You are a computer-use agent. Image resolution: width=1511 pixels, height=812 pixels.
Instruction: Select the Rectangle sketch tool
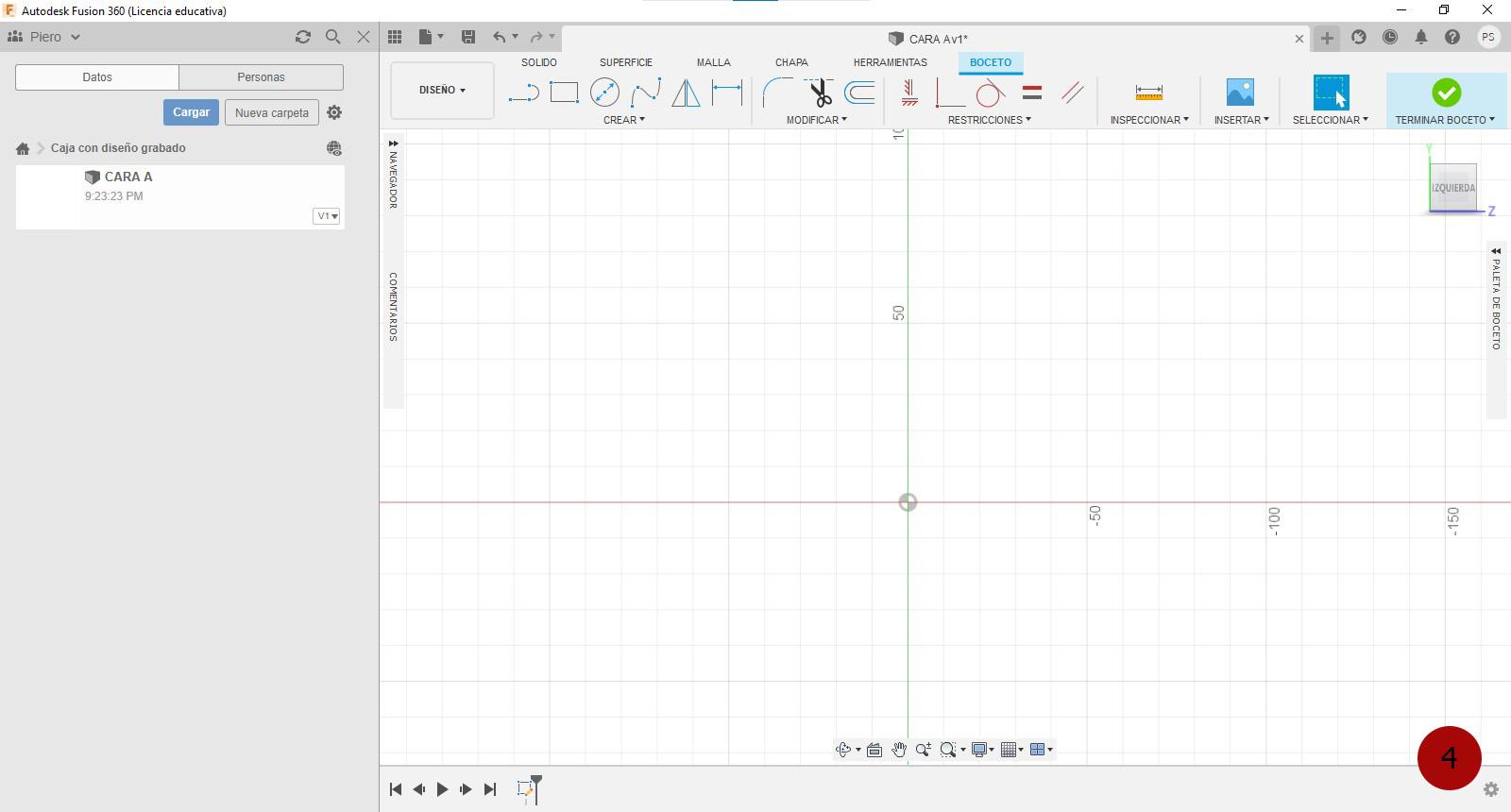(564, 93)
